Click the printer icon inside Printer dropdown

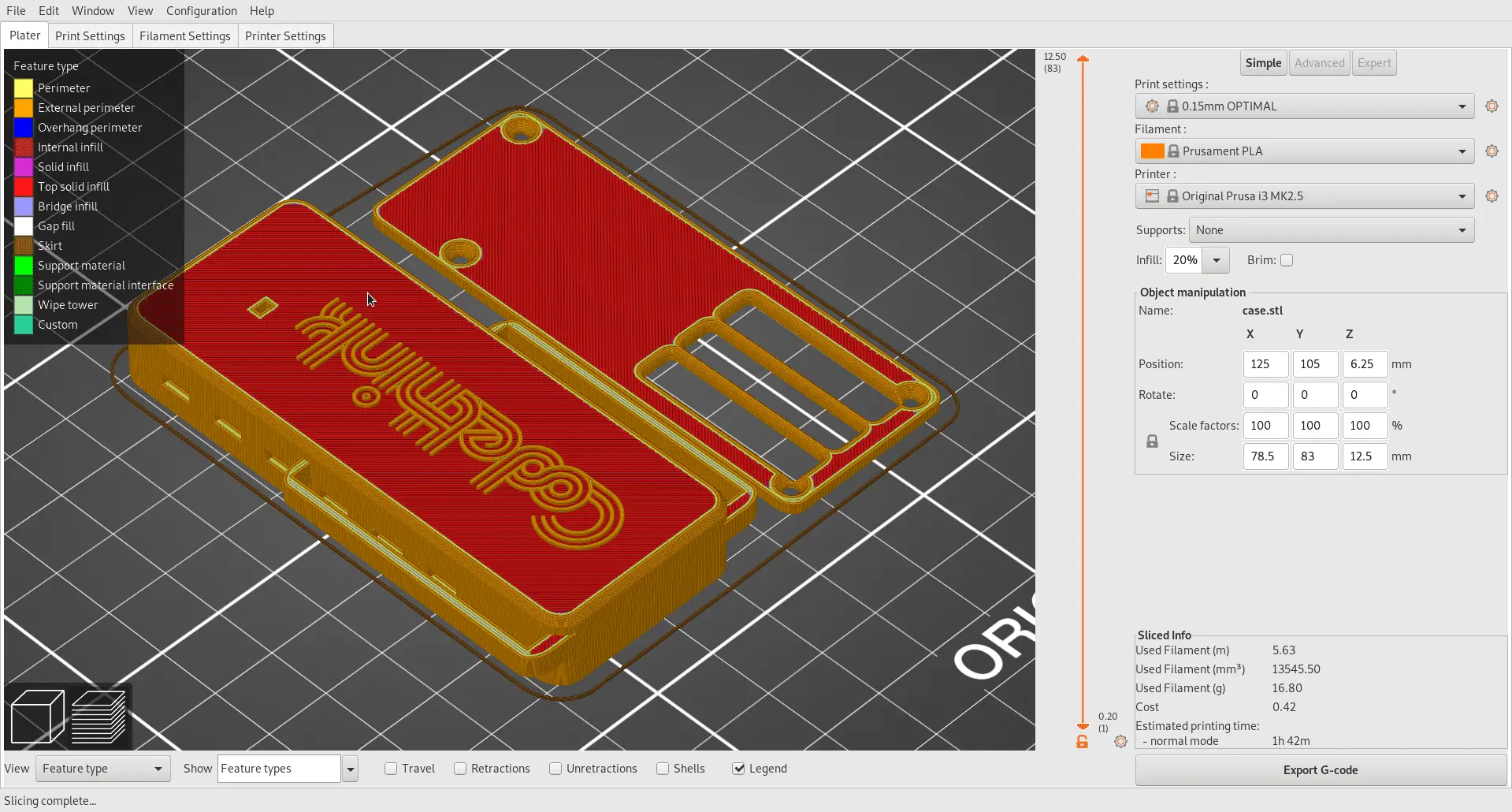pos(1152,196)
